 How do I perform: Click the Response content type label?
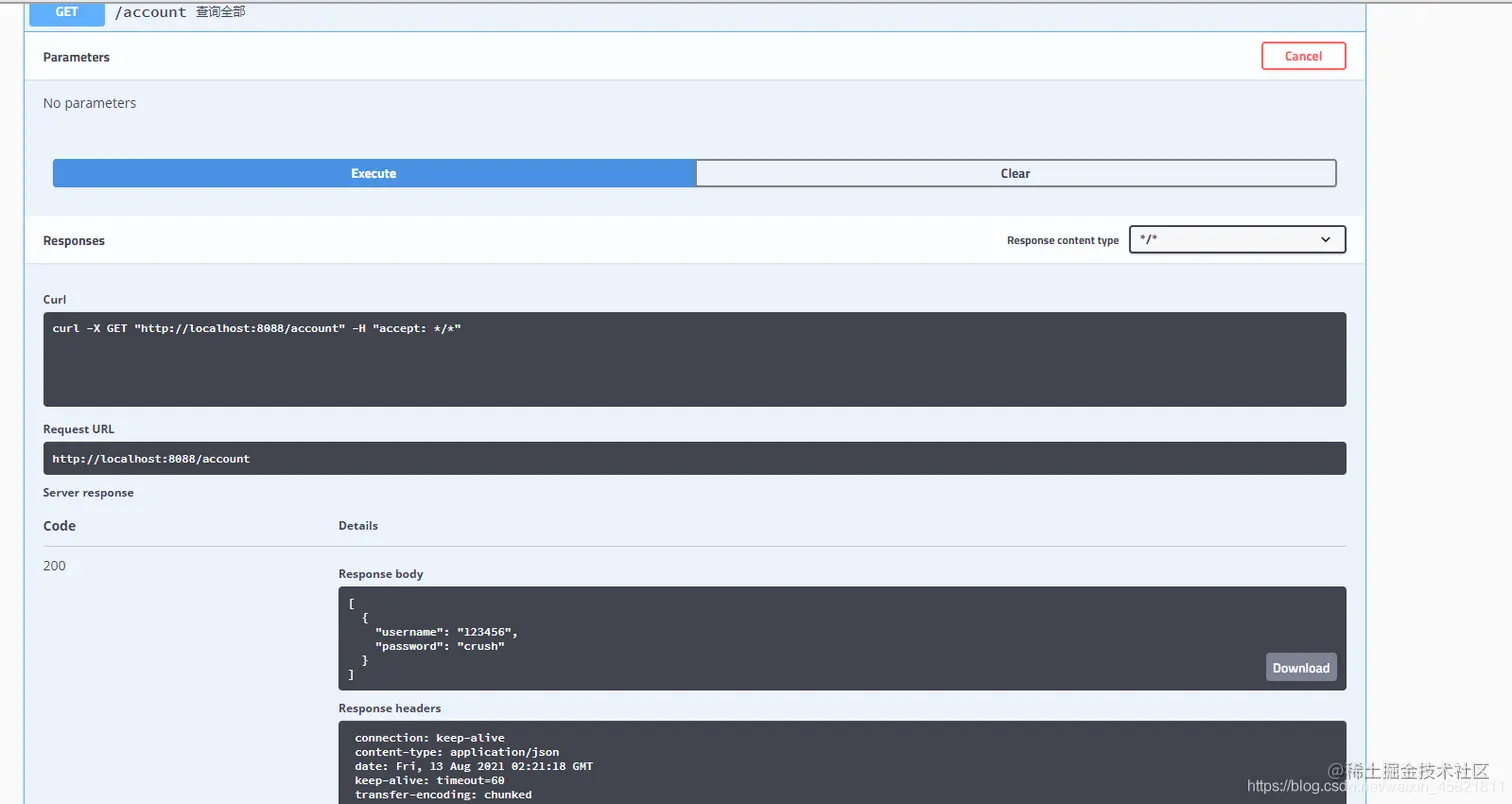point(1063,241)
